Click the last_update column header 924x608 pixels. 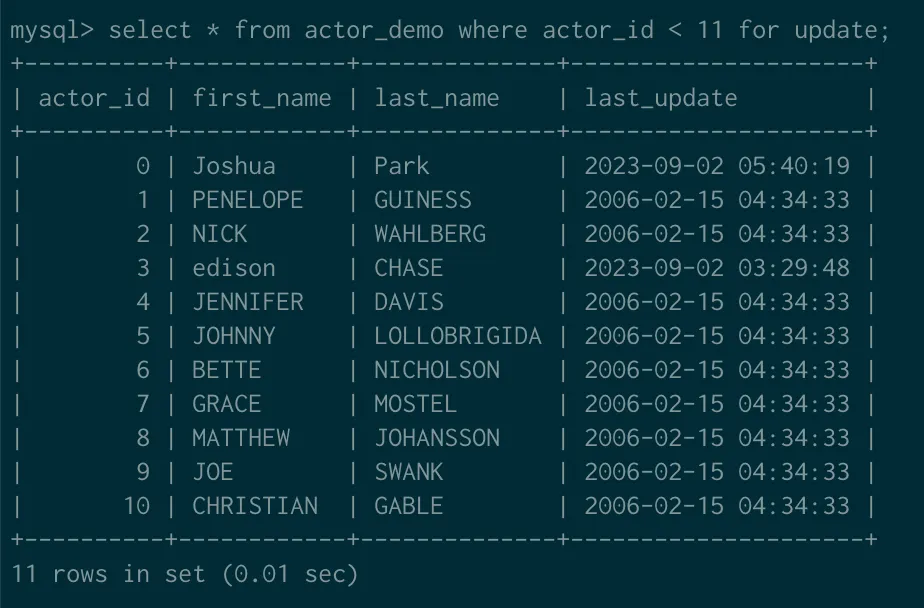[x=661, y=98]
